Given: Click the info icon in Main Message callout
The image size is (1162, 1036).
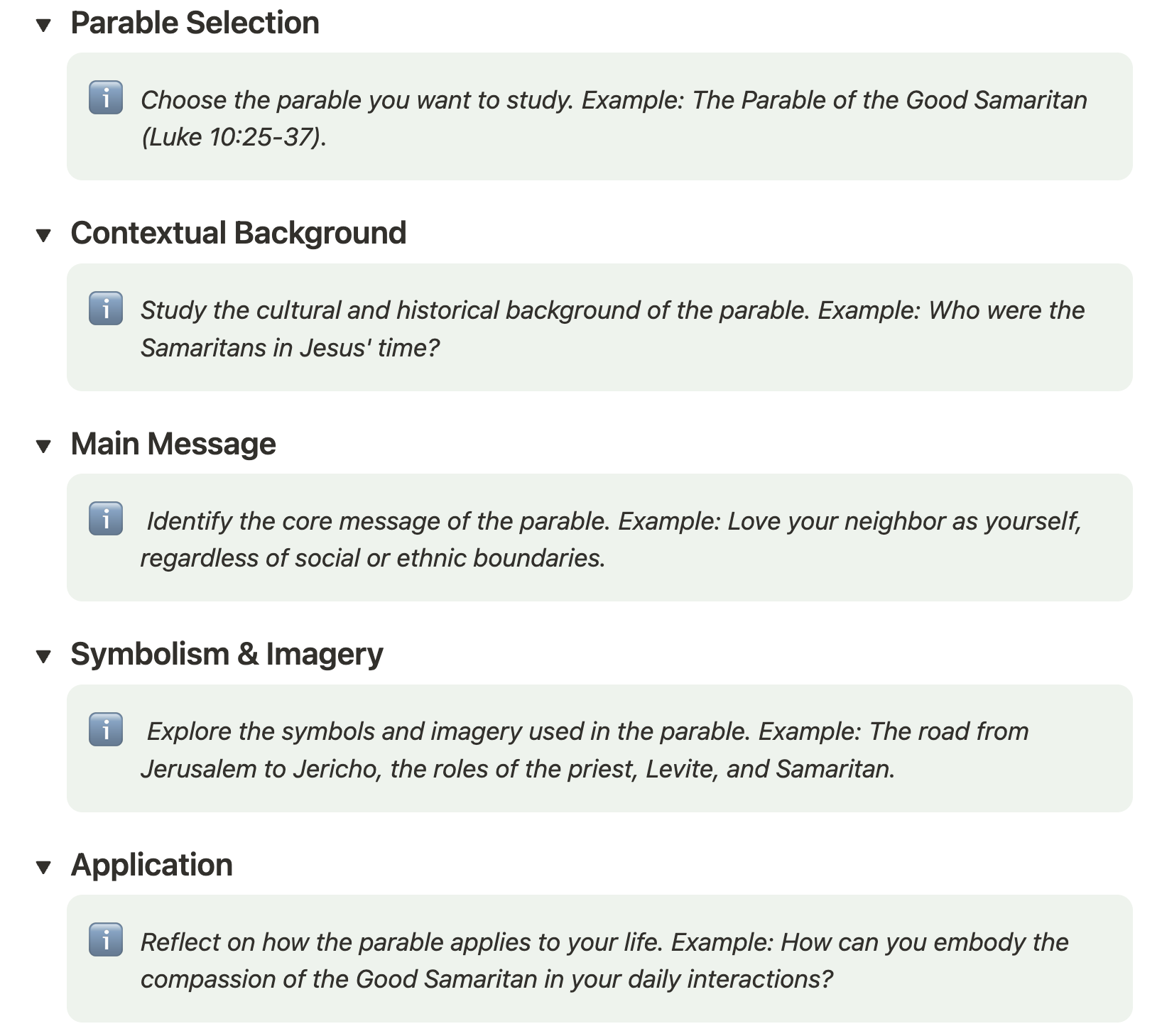Looking at the screenshot, I should pos(106,518).
